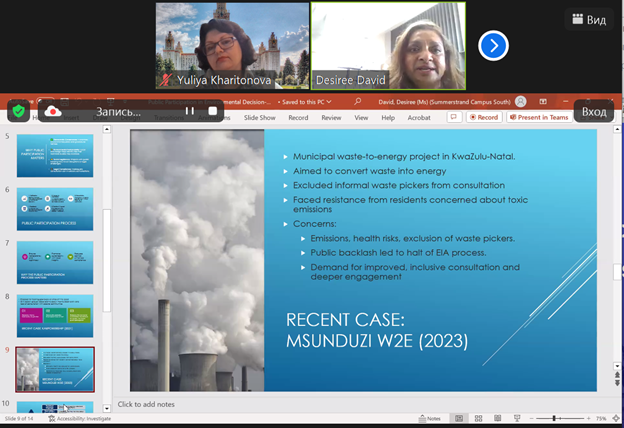Go to next slide double-arrow button
The image size is (624, 428).
(x=617, y=383)
